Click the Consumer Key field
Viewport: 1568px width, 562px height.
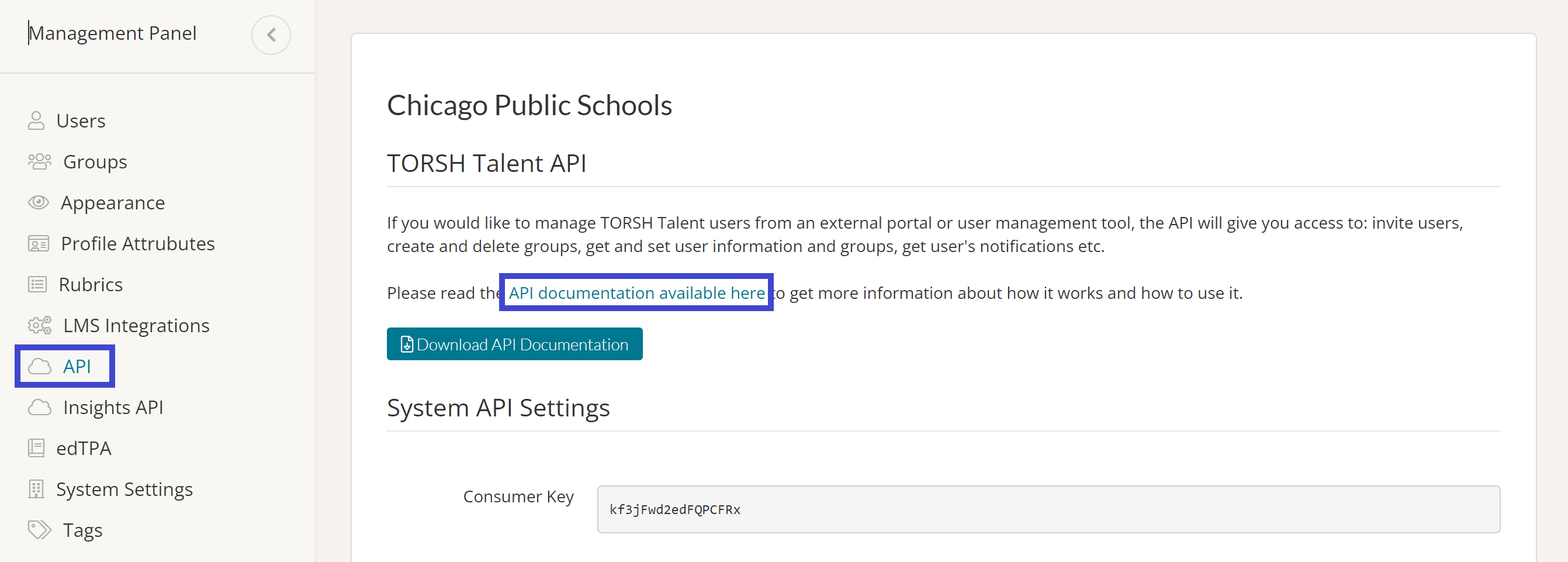[x=1048, y=509]
